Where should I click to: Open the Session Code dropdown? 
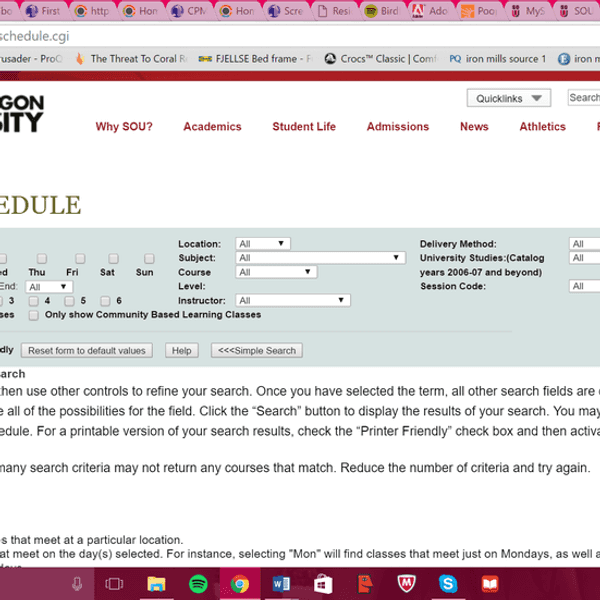(x=584, y=286)
